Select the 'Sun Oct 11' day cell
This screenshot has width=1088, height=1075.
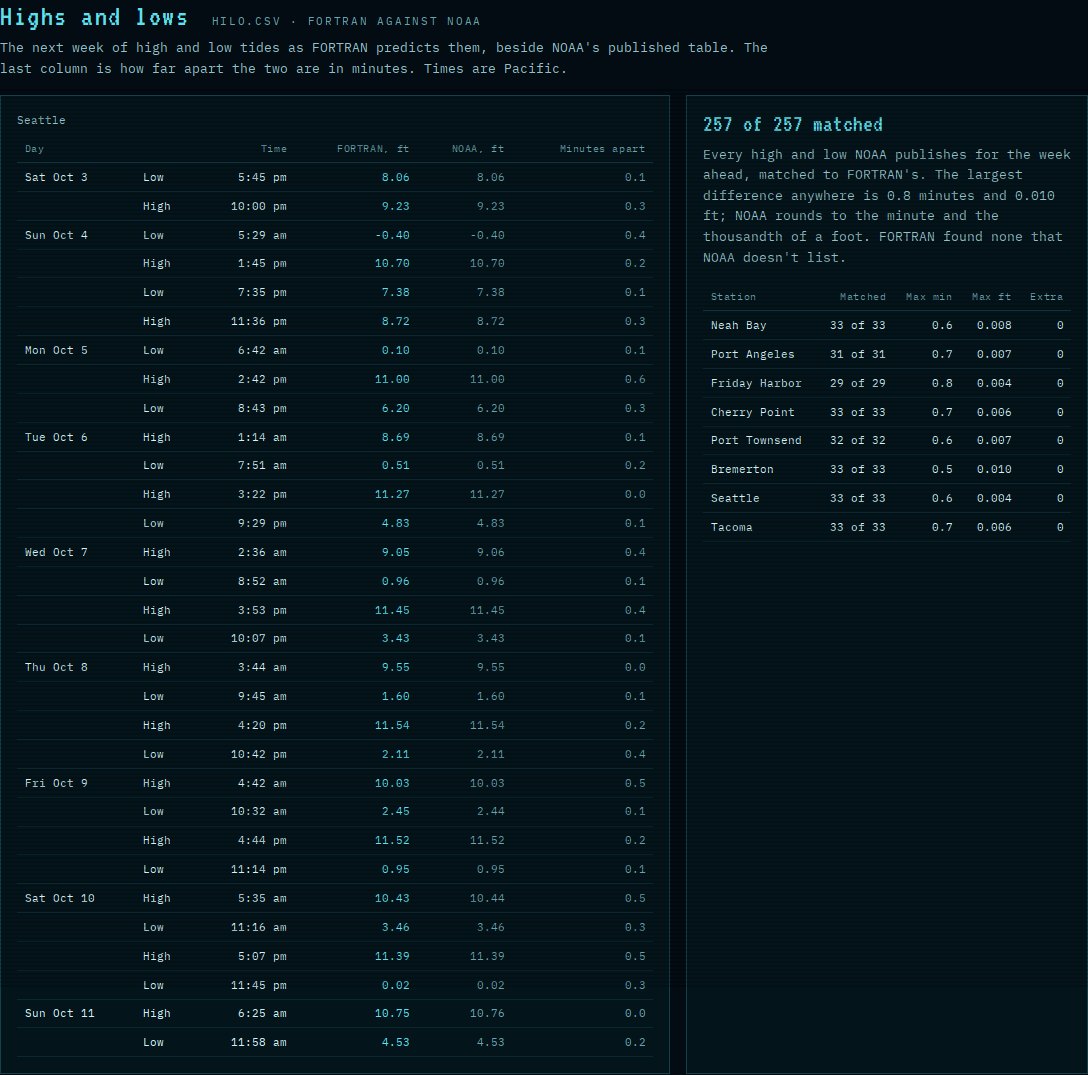(x=60, y=1013)
